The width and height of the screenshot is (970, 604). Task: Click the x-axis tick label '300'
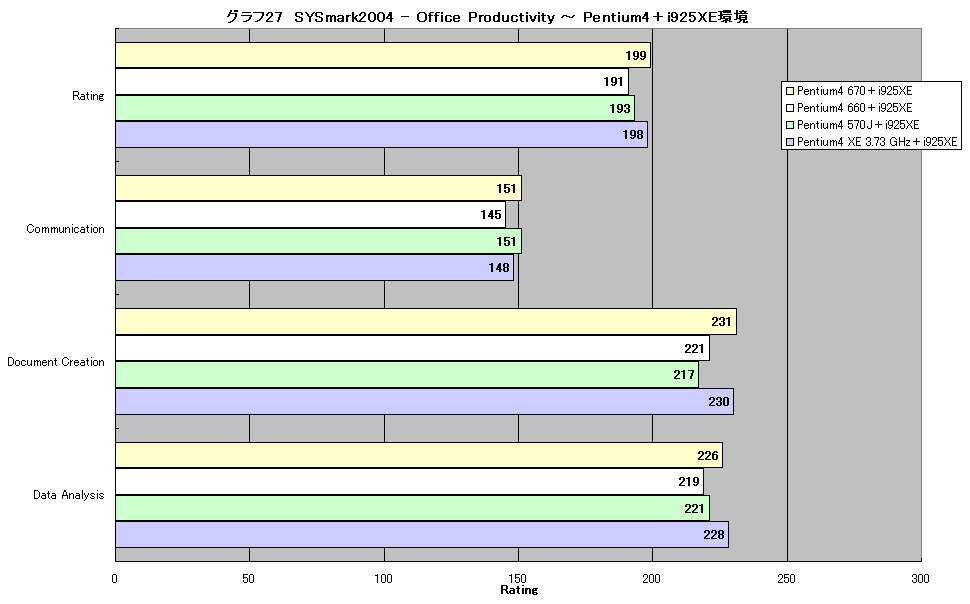tap(921, 579)
